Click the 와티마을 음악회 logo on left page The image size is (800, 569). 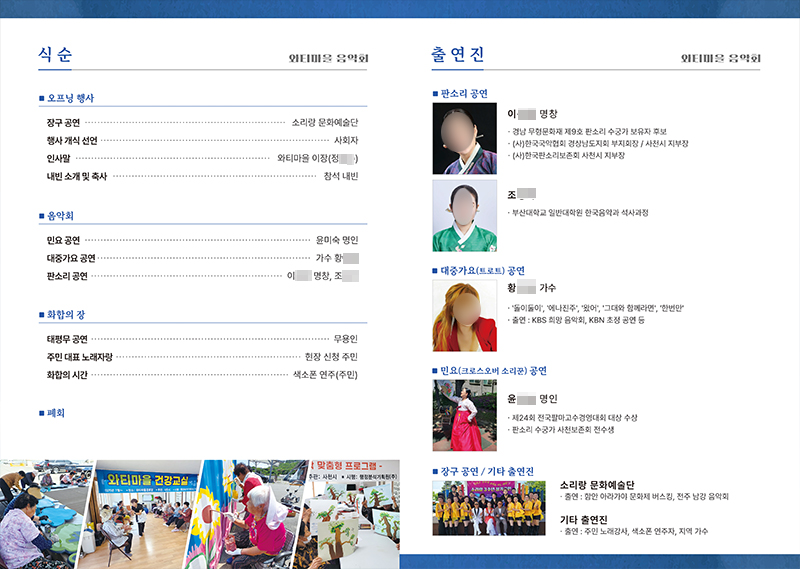coord(329,59)
